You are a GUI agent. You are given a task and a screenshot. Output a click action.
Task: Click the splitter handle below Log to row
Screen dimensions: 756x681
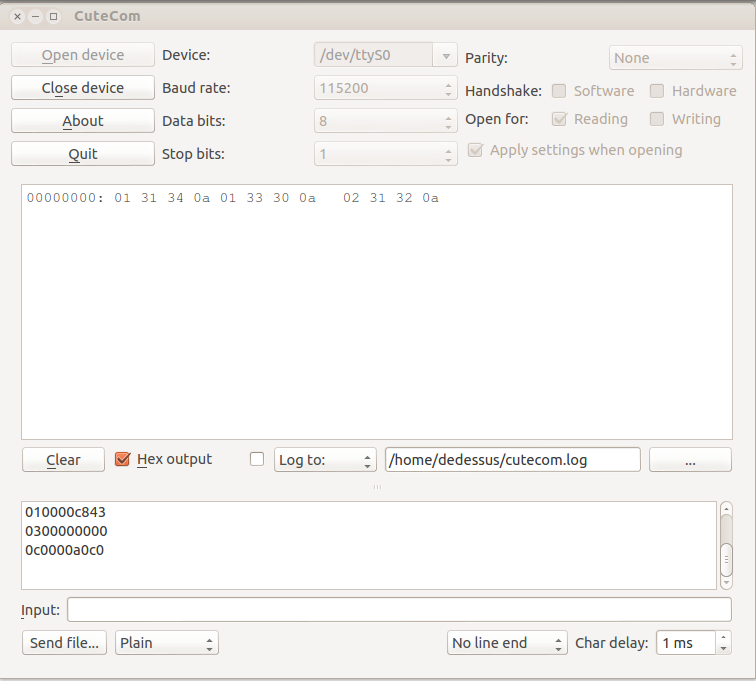coord(377,487)
